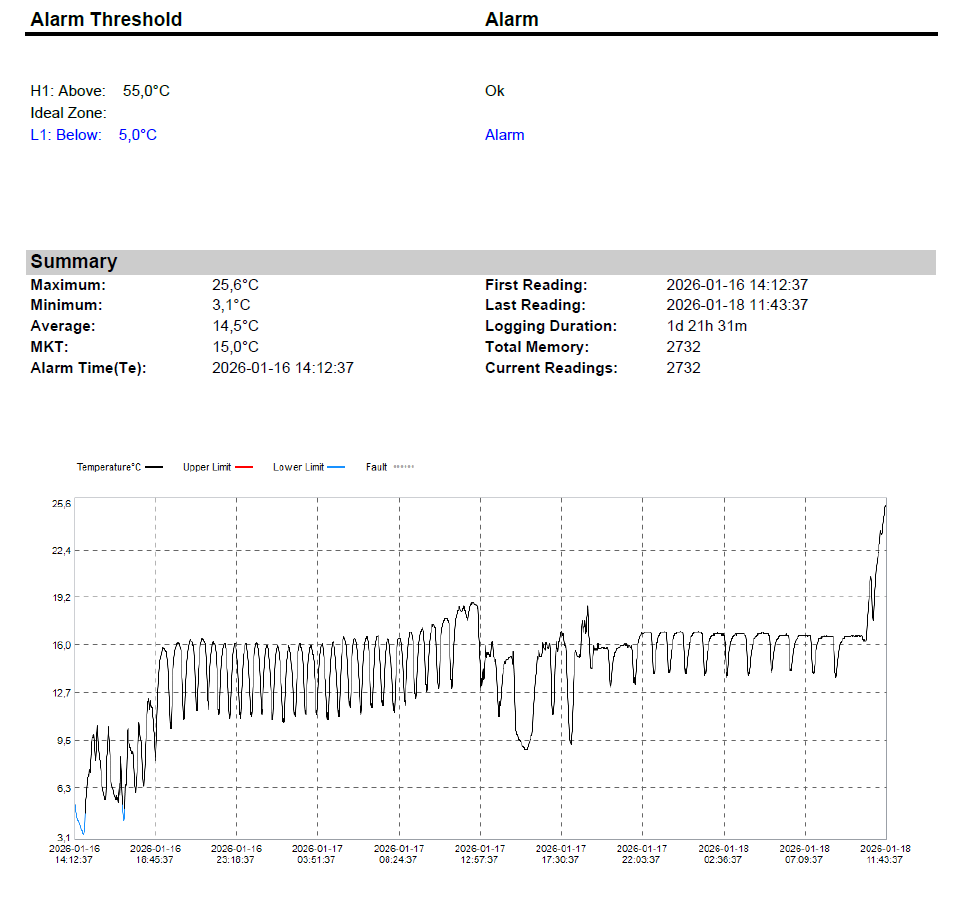Click the Ideal Zone label

(68, 113)
